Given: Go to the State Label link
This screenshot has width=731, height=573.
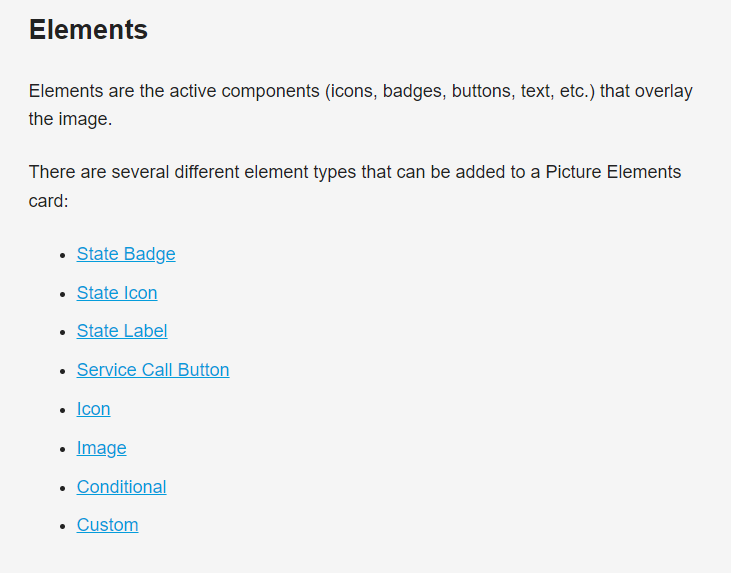Looking at the screenshot, I should pyautogui.click(x=122, y=331).
